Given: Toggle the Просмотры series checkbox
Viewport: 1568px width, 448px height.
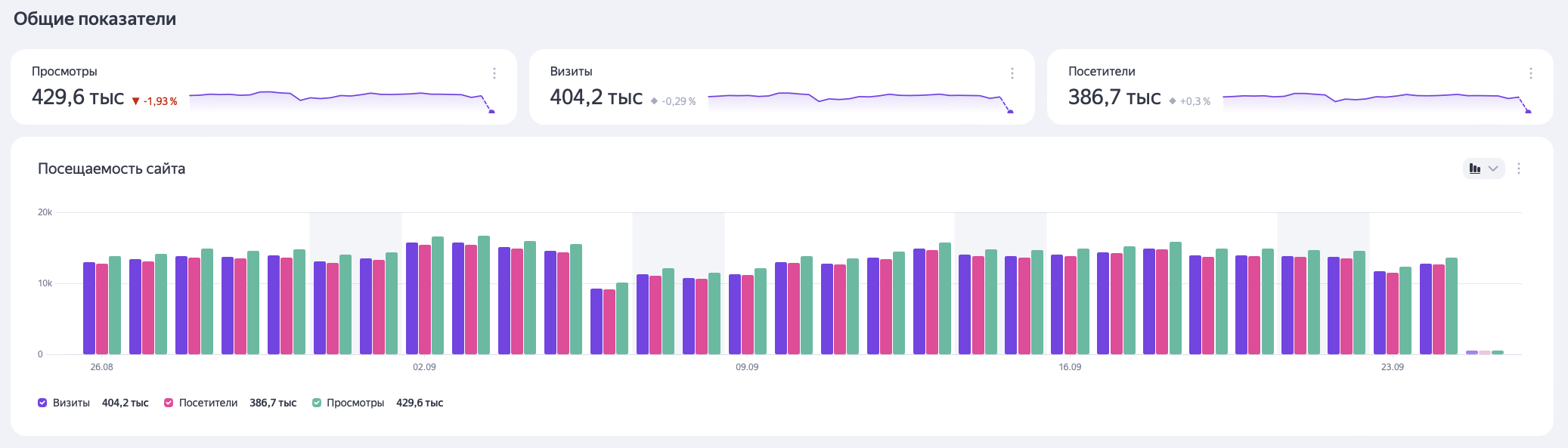Looking at the screenshot, I should pos(317,403).
